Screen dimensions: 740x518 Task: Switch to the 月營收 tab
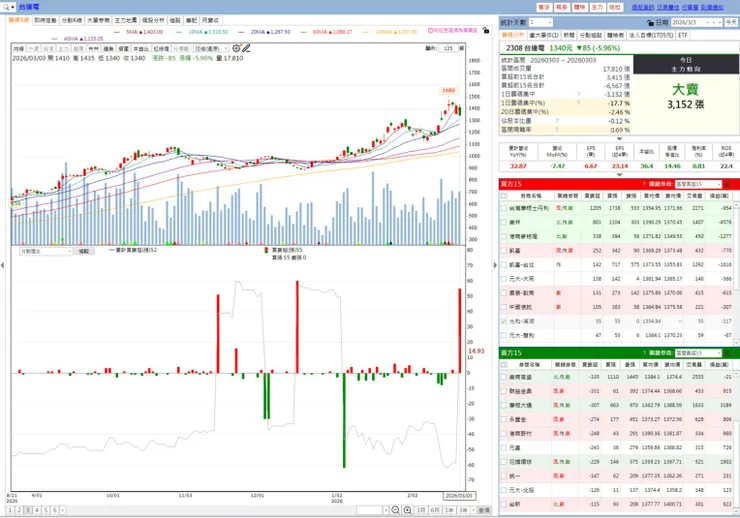pos(210,20)
